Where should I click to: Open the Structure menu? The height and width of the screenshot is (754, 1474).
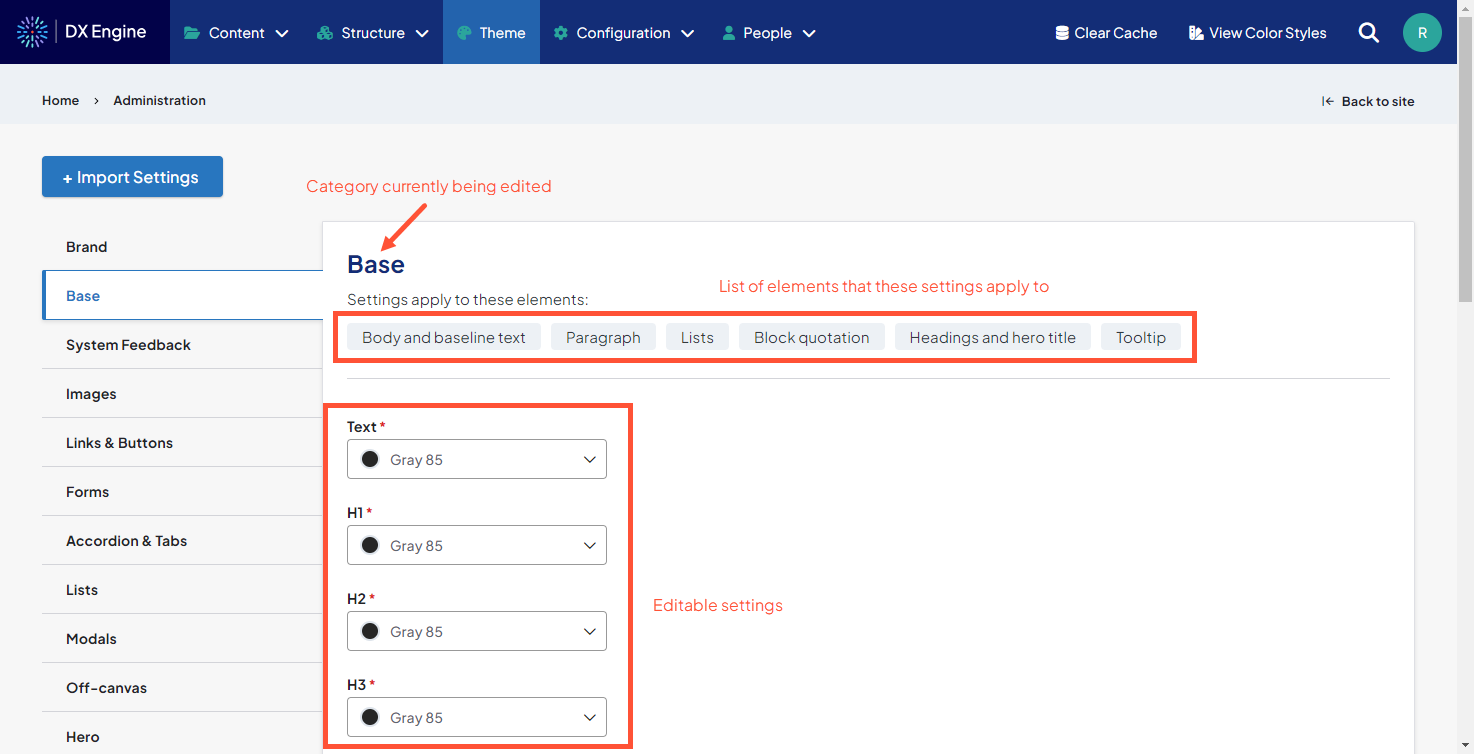372,32
